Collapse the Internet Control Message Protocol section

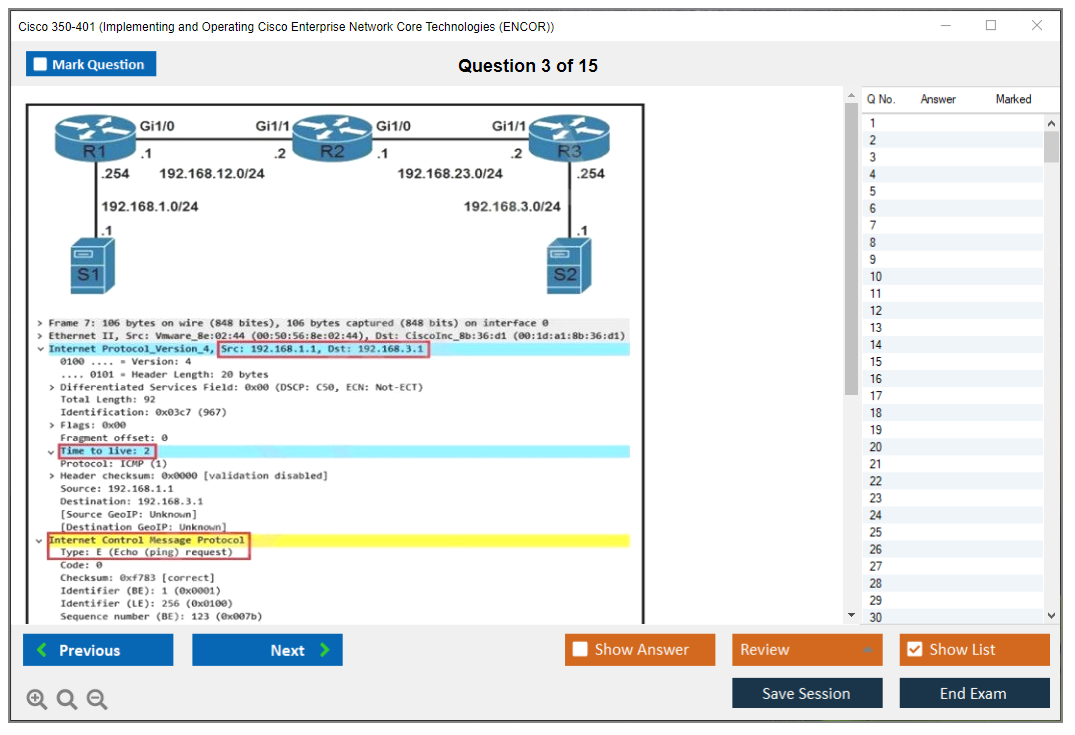(x=39, y=540)
